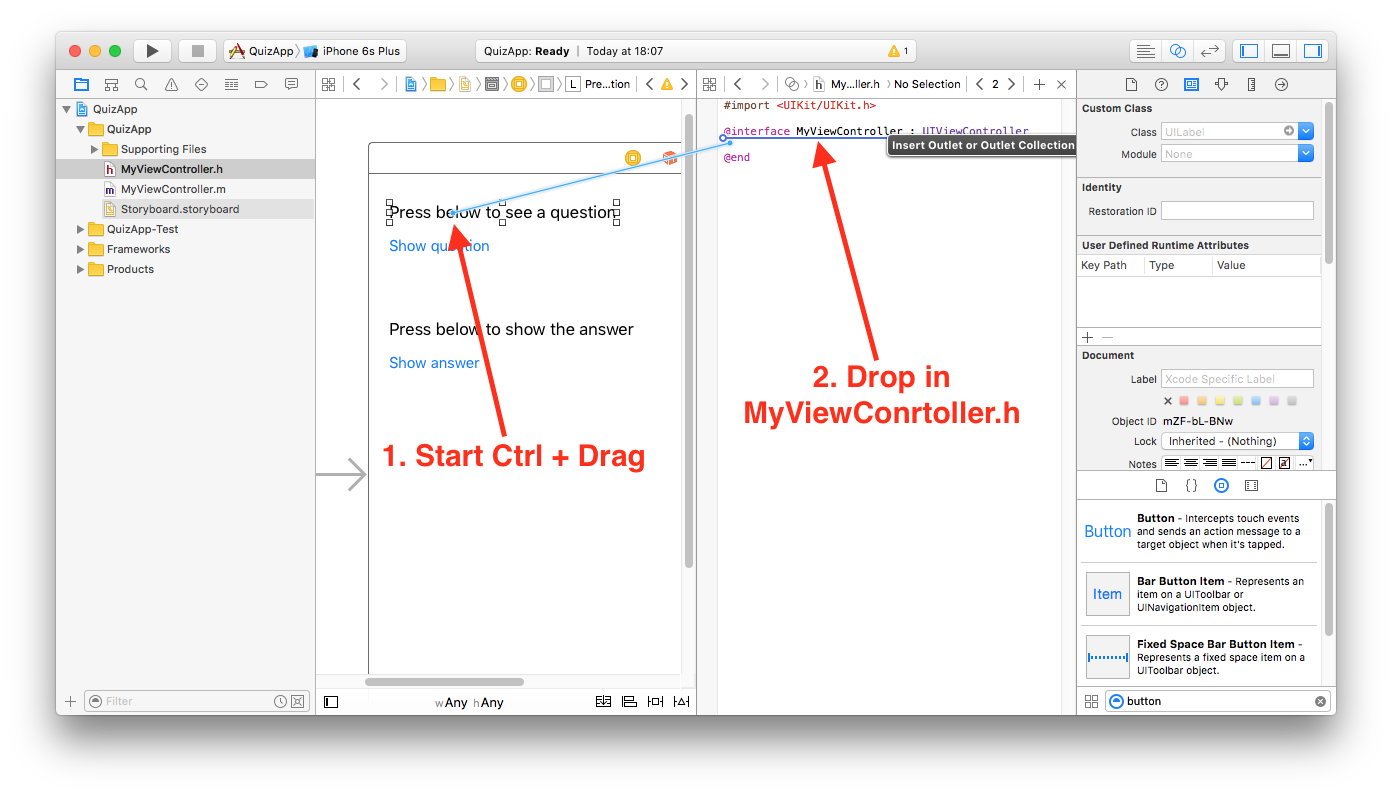
Task: Run the app with the Play button
Action: (x=152, y=51)
